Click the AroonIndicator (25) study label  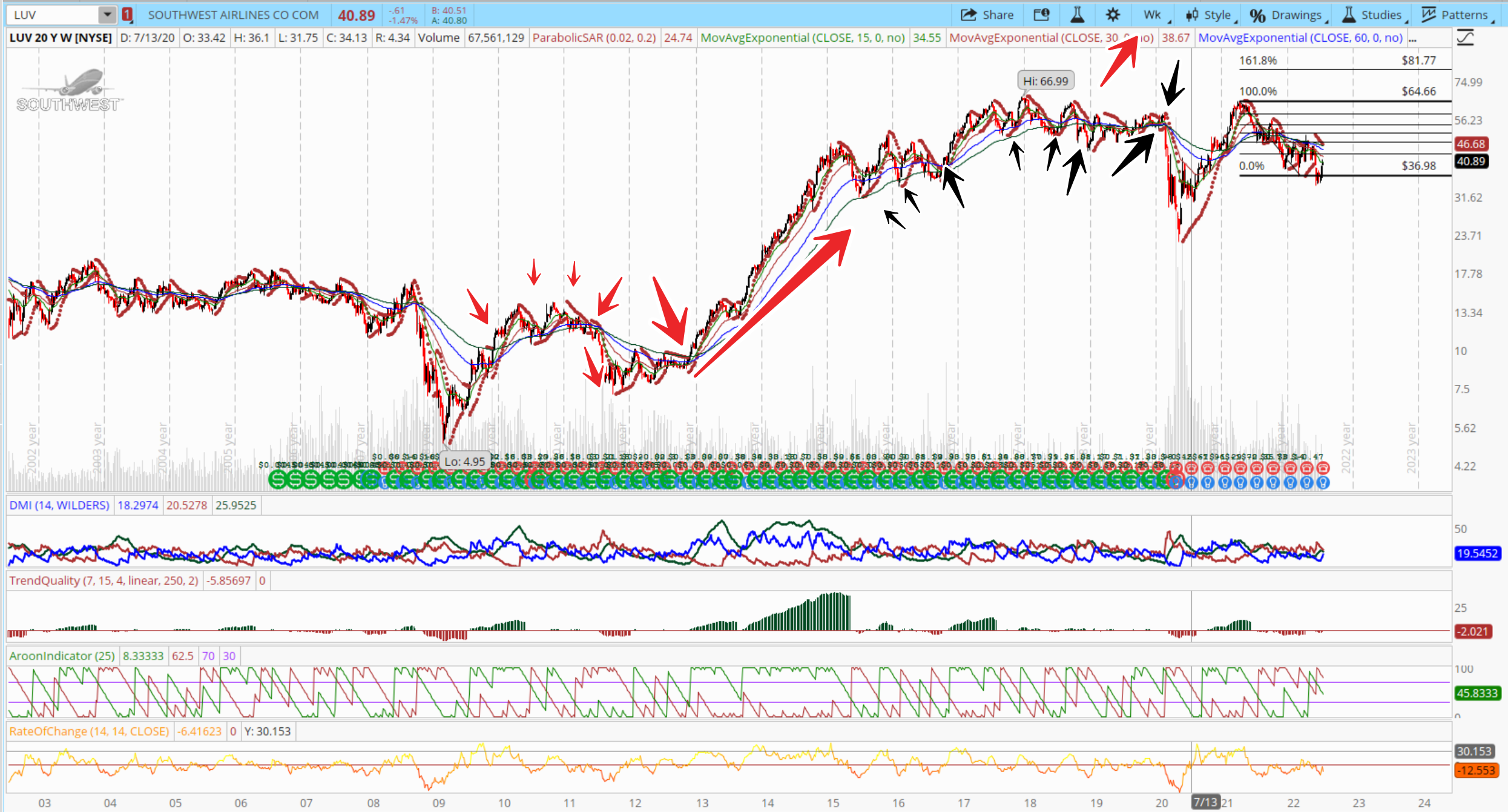pos(62,656)
